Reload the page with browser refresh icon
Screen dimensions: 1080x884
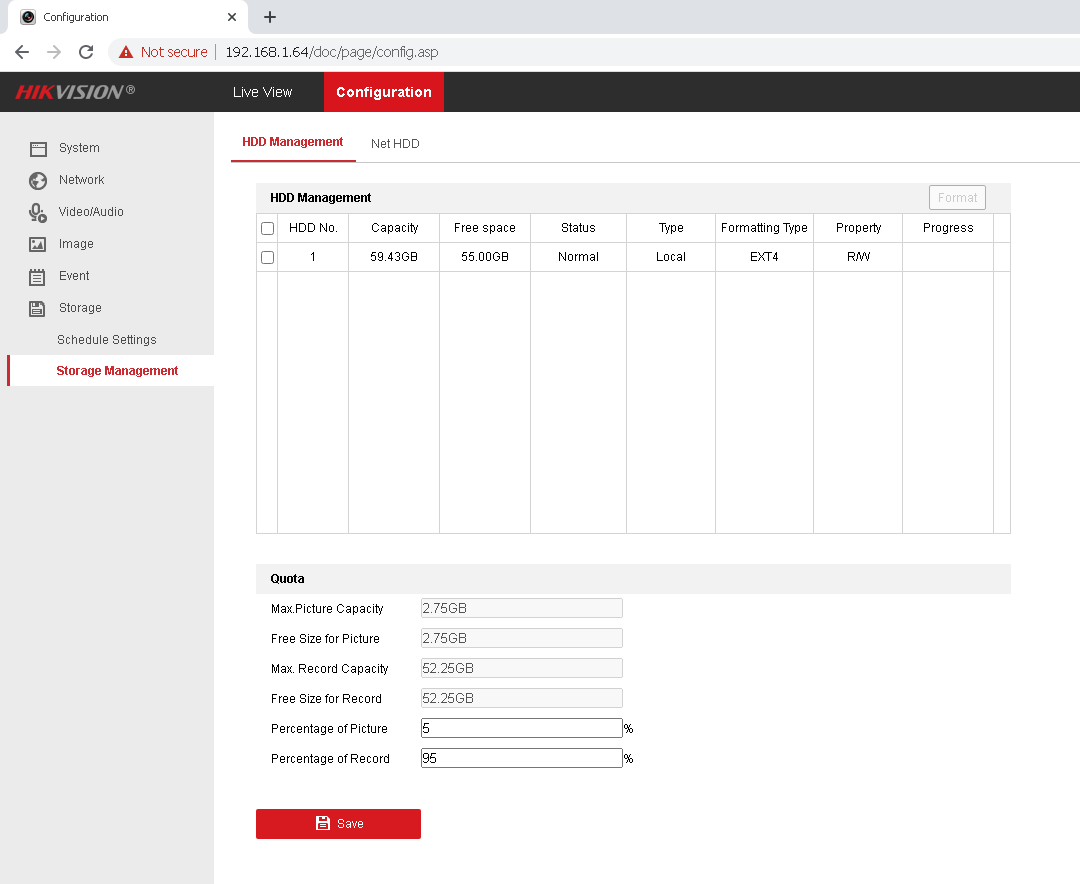point(86,52)
